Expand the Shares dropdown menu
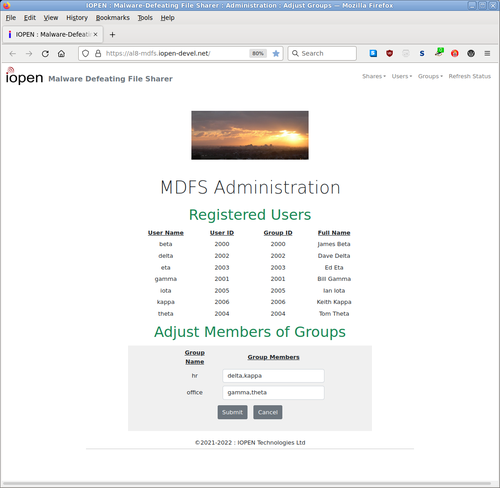Viewport: 500px width, 488px height. 374,76
